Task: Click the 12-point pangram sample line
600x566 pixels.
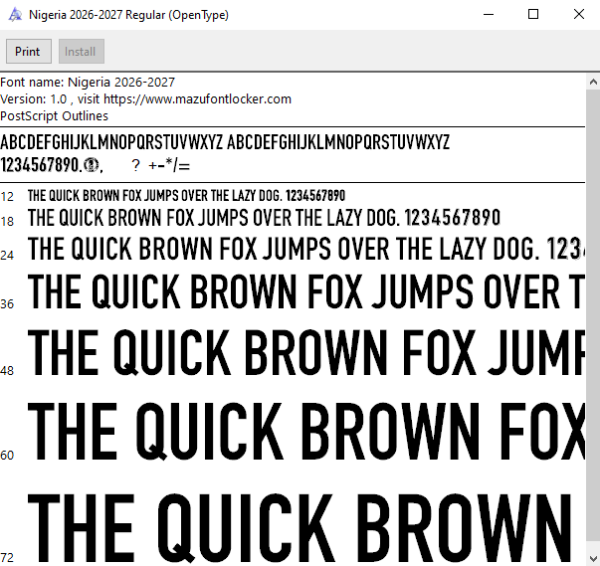Action: (x=186, y=196)
